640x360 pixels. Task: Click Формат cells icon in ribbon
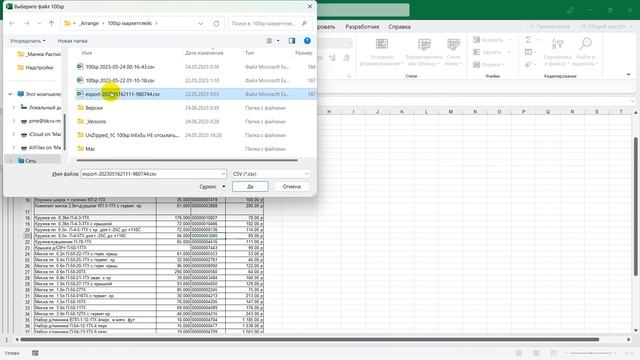pyautogui.click(x=476, y=64)
